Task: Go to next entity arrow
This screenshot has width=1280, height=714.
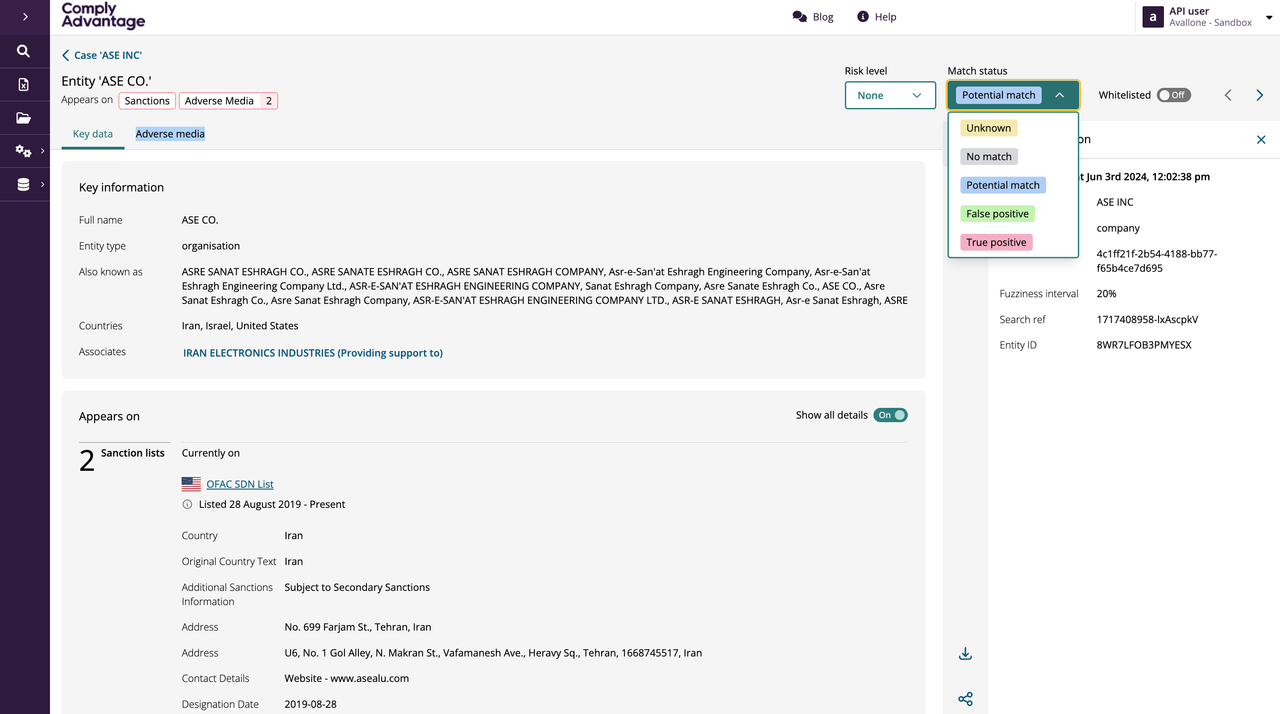Action: pyautogui.click(x=1259, y=95)
